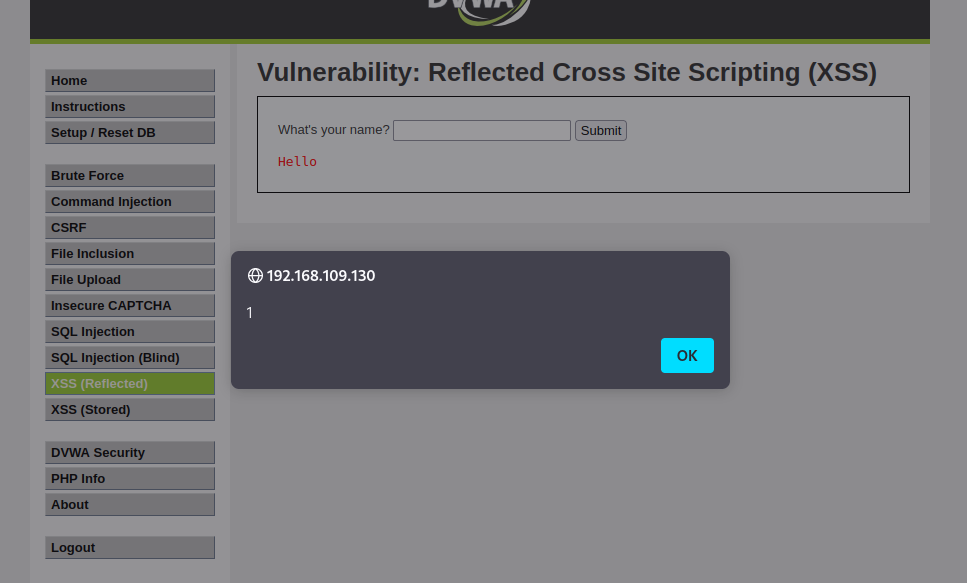The image size is (967, 583).
Task: Click the 192.168.109.130 dialog origin text
Action: 321,276
